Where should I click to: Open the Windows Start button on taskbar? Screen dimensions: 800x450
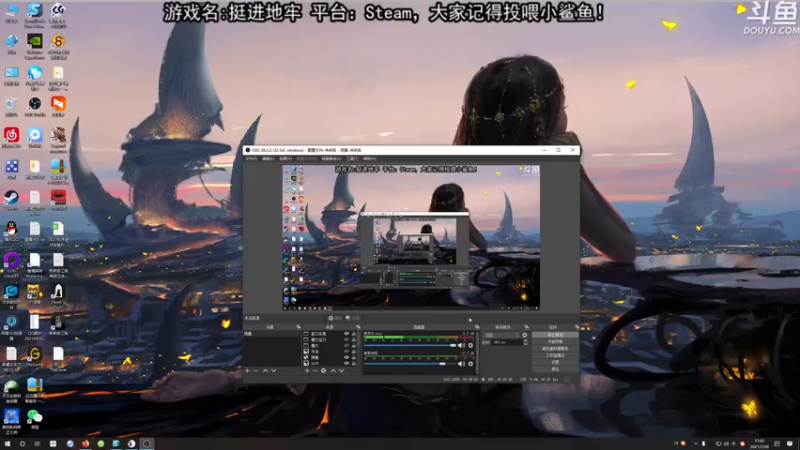(7, 444)
